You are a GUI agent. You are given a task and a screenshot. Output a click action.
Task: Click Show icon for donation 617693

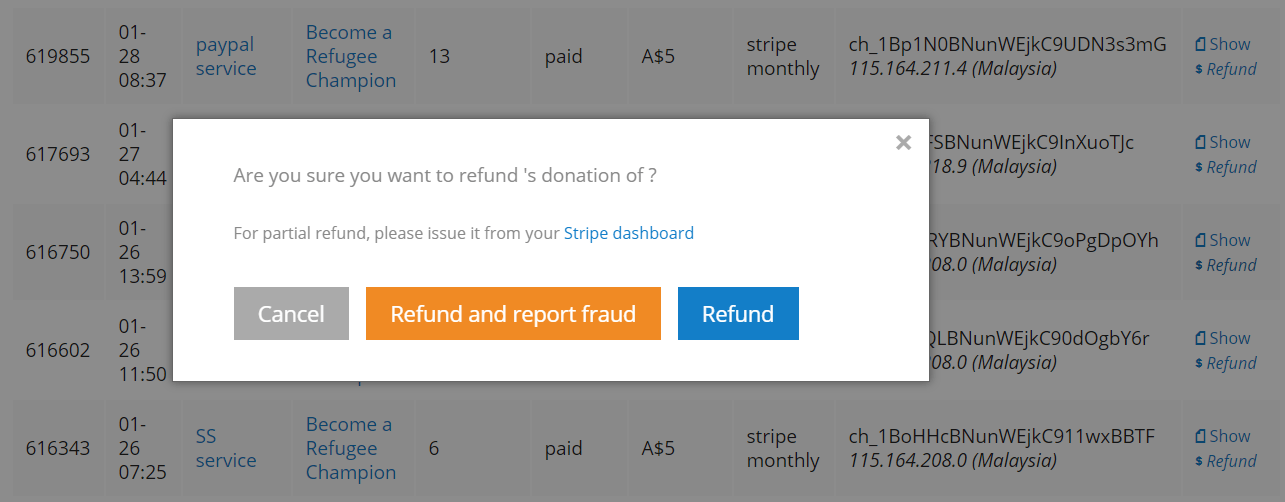pyautogui.click(x=1223, y=142)
